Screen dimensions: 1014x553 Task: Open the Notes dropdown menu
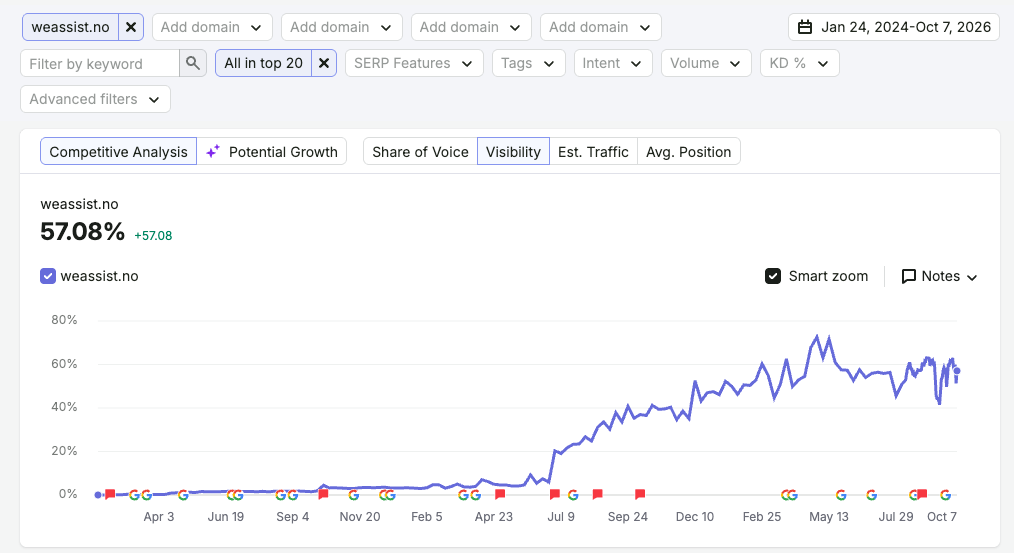click(x=940, y=276)
